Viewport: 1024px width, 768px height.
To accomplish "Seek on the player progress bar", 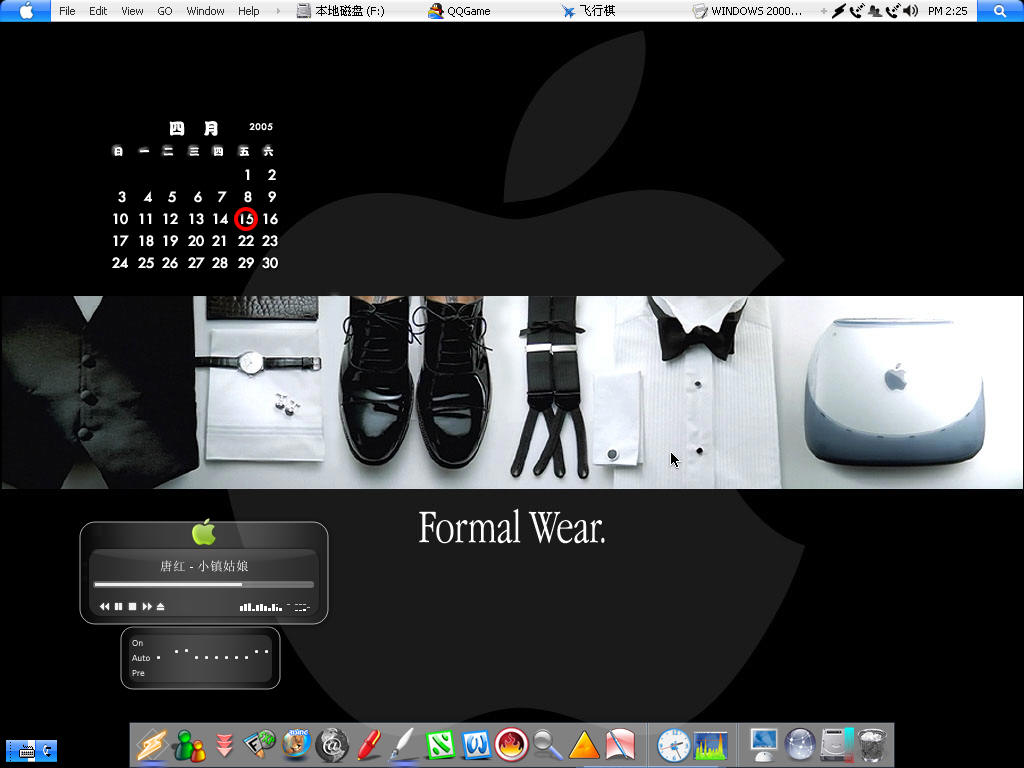I will tap(204, 584).
